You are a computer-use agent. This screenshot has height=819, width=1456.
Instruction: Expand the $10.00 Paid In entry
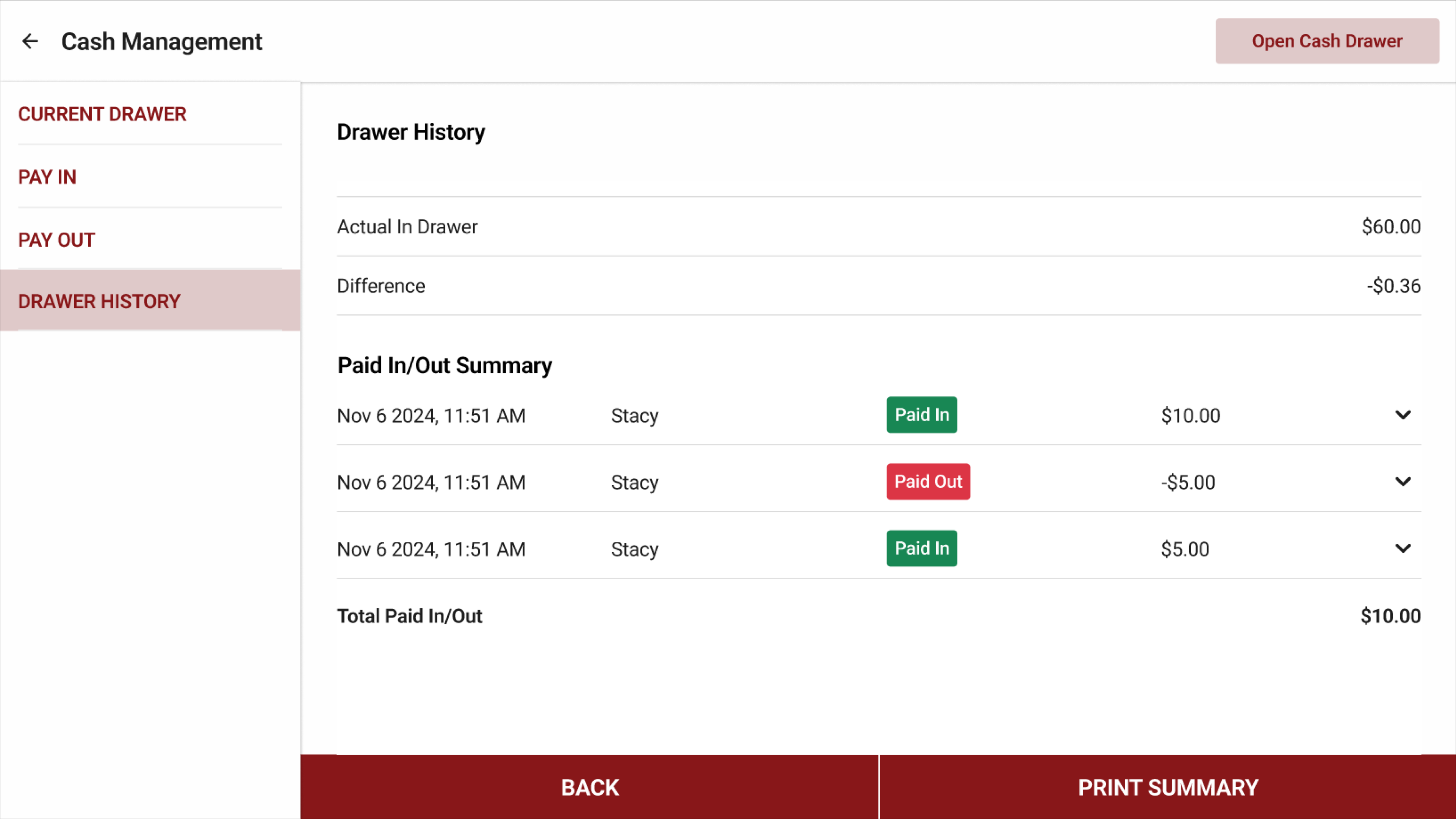pos(1403,415)
